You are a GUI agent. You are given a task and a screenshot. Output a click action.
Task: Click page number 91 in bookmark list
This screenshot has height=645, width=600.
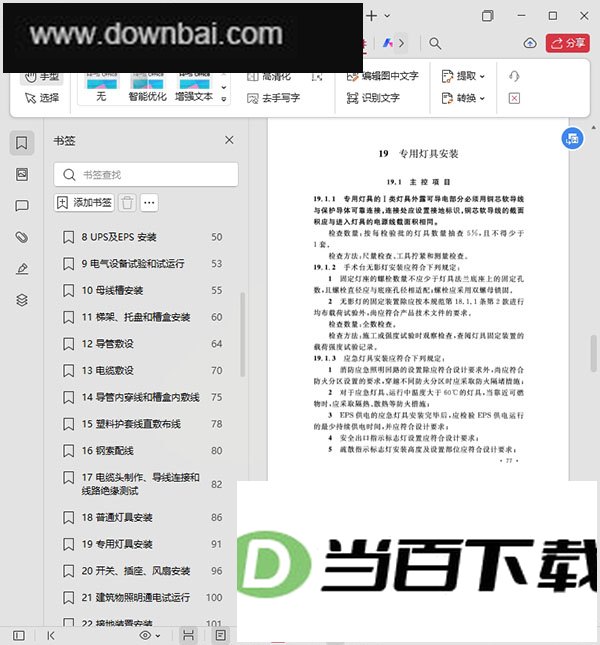pyautogui.click(x=216, y=544)
